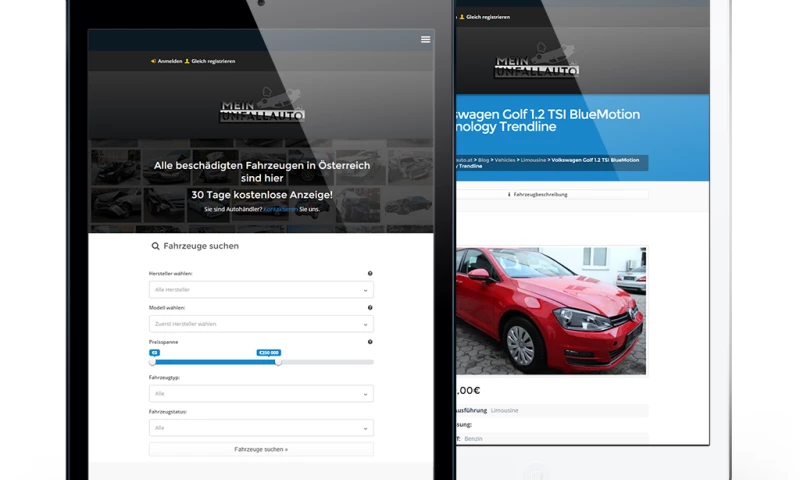The width and height of the screenshot is (800, 480).
Task: Click the red Volkswagen Golf photo
Action: pos(549,310)
